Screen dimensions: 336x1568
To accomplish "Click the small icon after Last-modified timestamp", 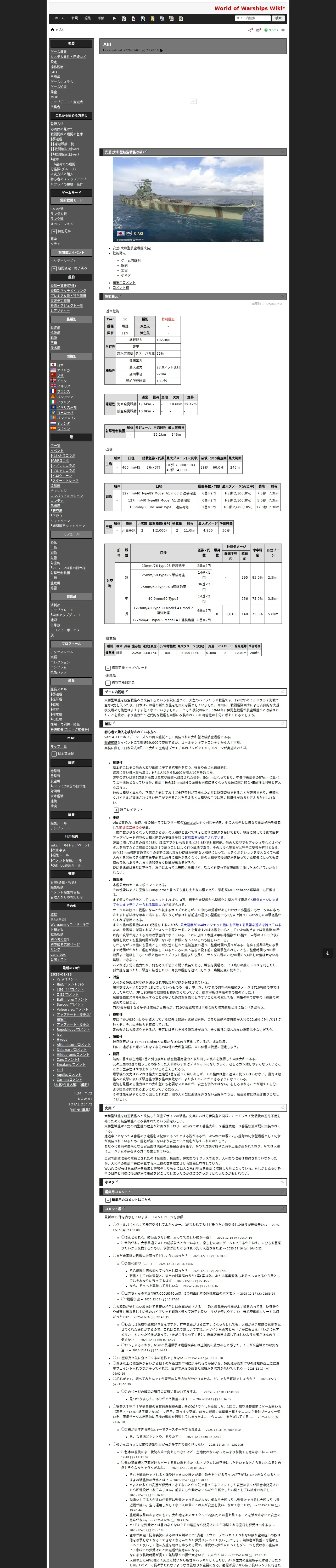I will (x=161, y=50).
